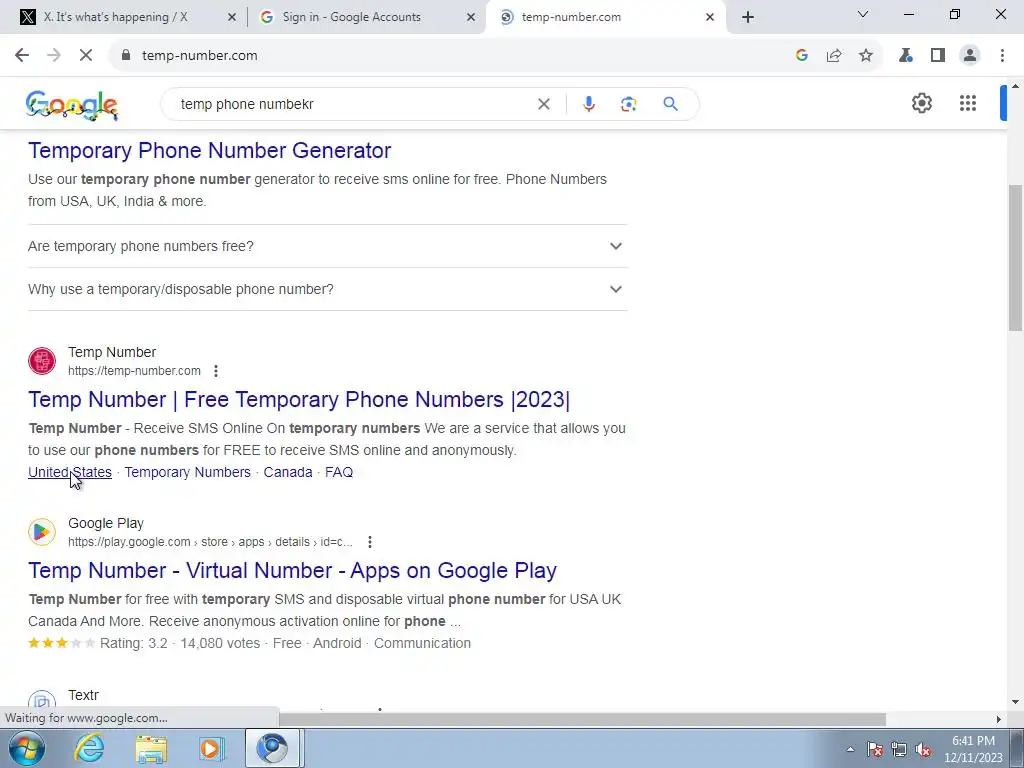Open Temp Number Virtual Number Google Play link
Image resolution: width=1024 pixels, height=768 pixels.
293,571
